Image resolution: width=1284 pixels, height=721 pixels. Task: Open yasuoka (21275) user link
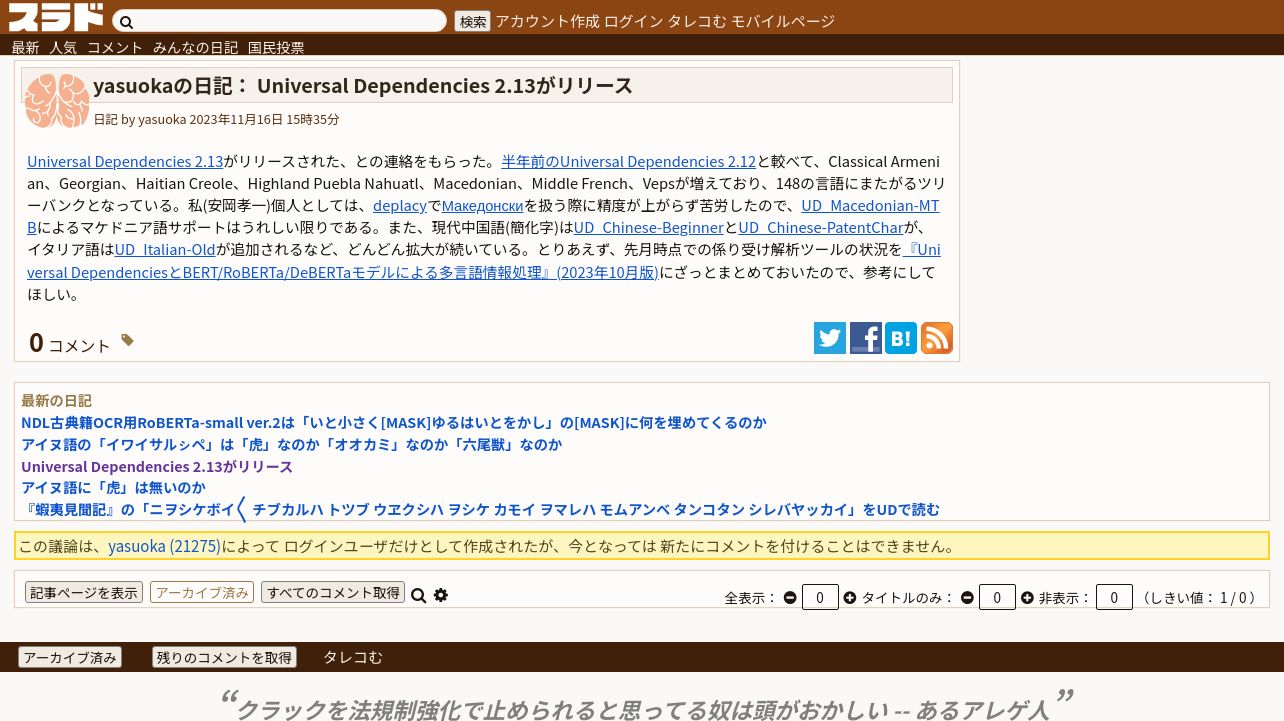click(x=164, y=546)
